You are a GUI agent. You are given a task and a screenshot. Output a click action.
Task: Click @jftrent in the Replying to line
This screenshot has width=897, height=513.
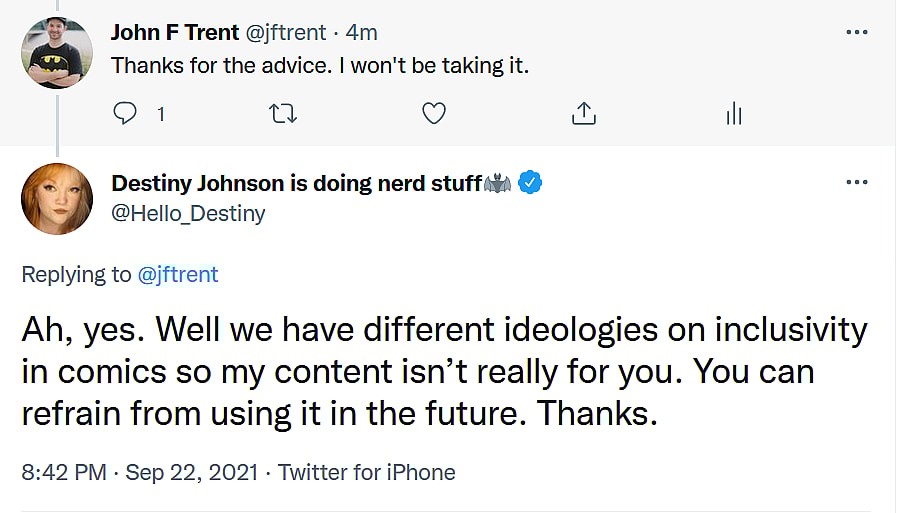(x=177, y=274)
